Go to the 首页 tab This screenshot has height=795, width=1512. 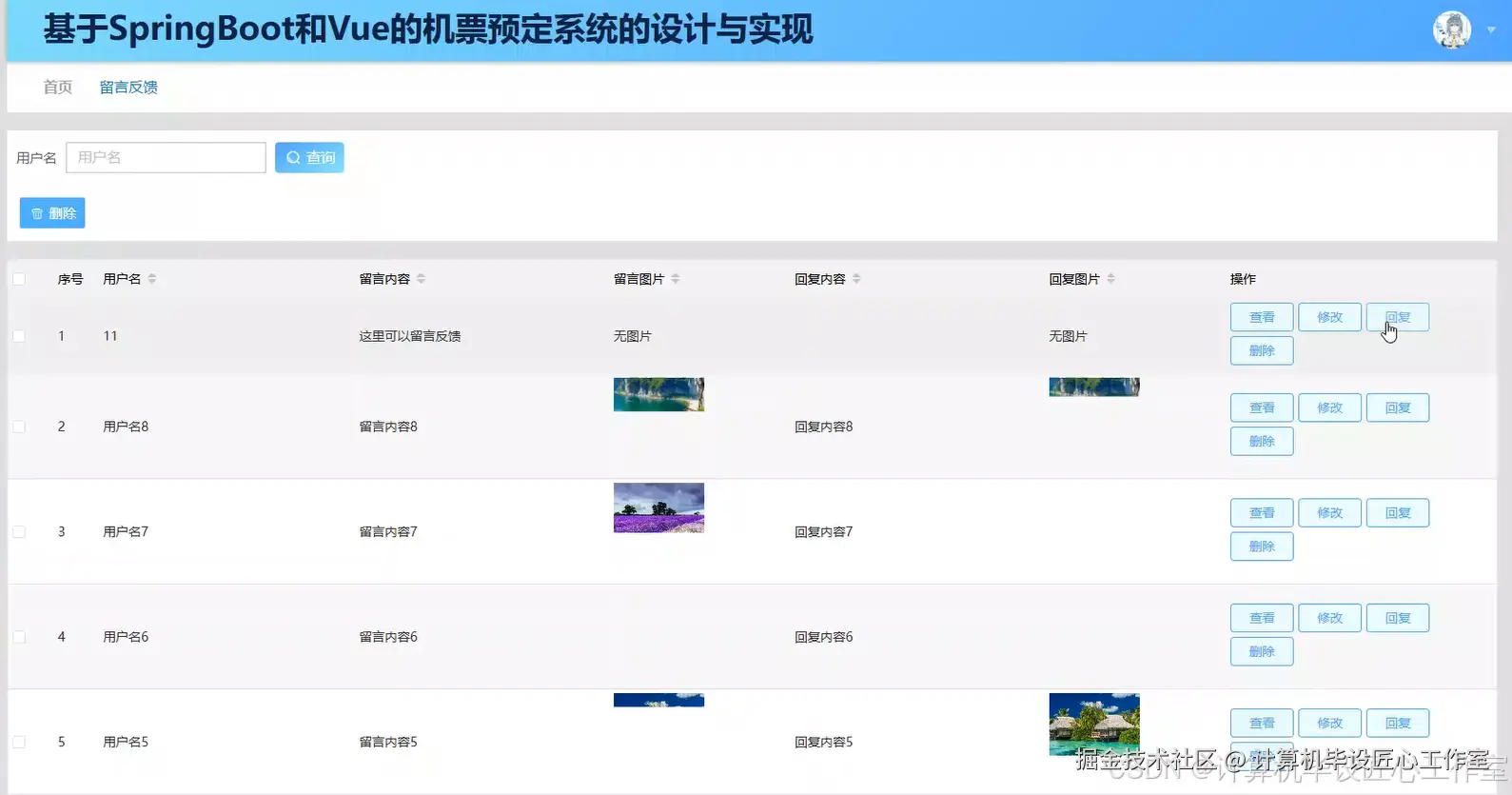point(58,87)
